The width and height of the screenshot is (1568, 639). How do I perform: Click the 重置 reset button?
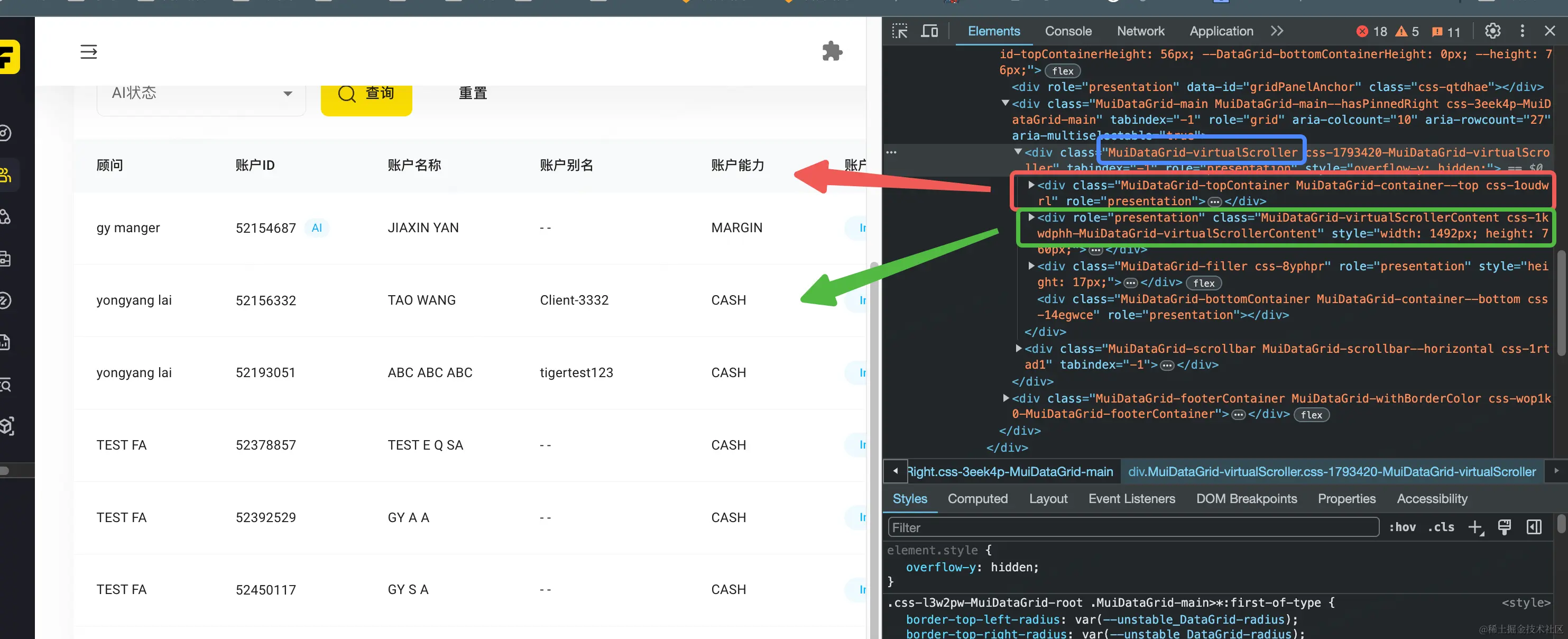pos(472,94)
